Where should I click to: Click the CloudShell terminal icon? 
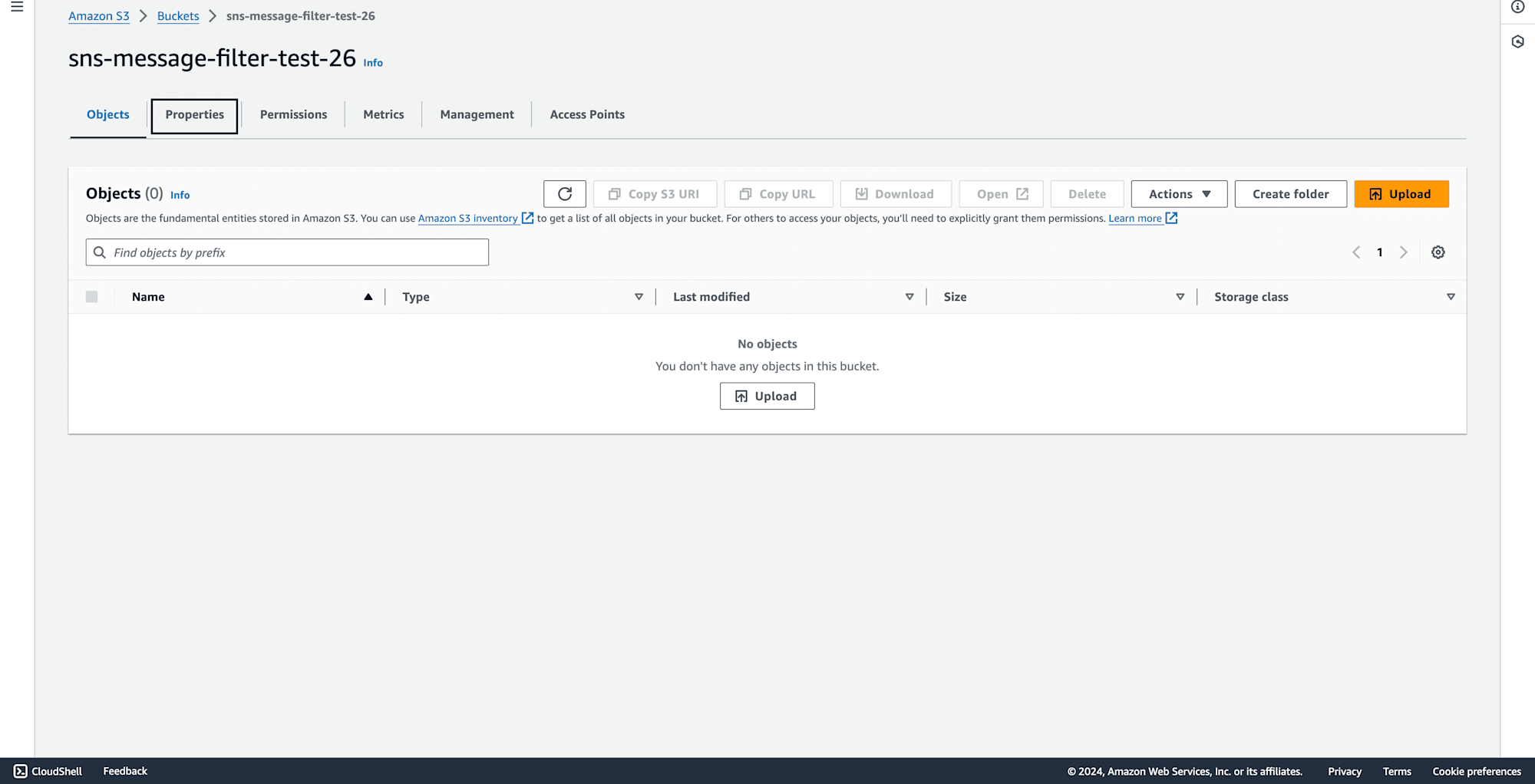pyautogui.click(x=21, y=771)
